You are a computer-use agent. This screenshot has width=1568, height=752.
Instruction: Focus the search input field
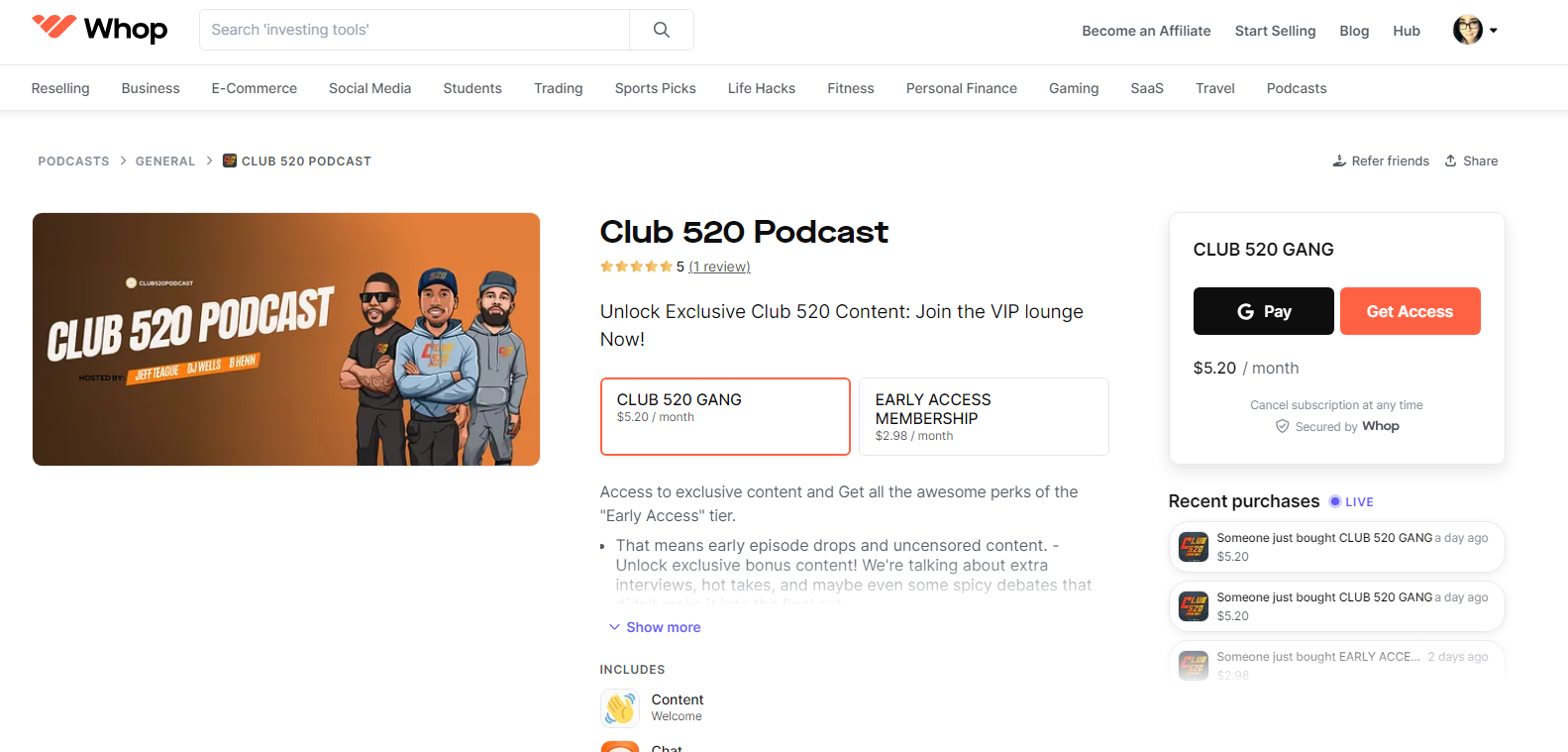pyautogui.click(x=414, y=30)
